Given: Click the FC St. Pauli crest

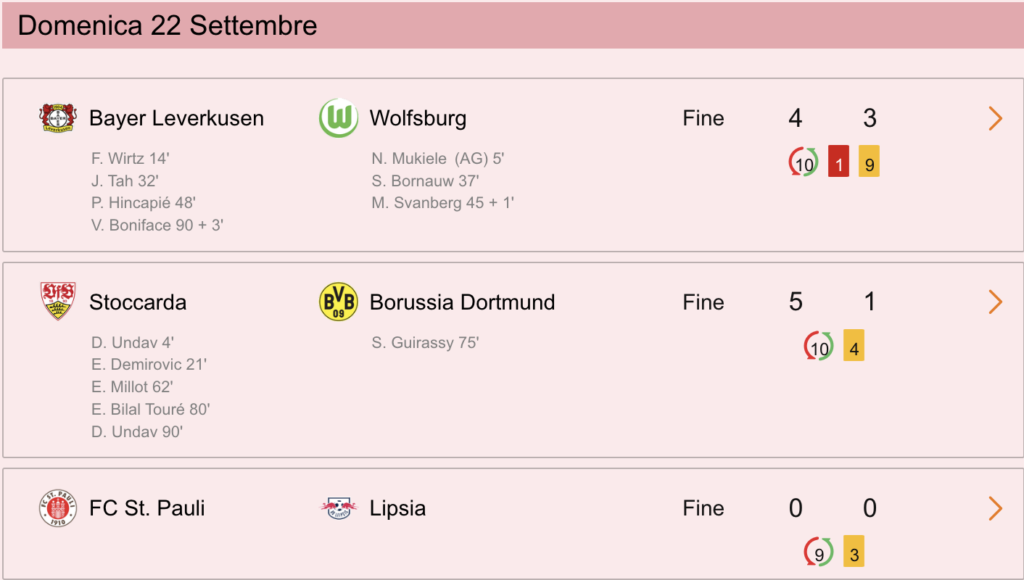Looking at the screenshot, I should (57, 508).
